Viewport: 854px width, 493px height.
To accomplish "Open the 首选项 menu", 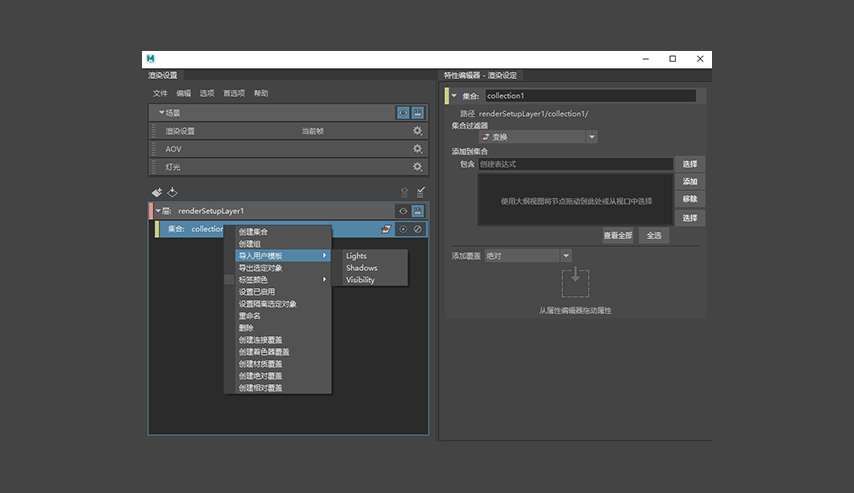I will (x=234, y=93).
